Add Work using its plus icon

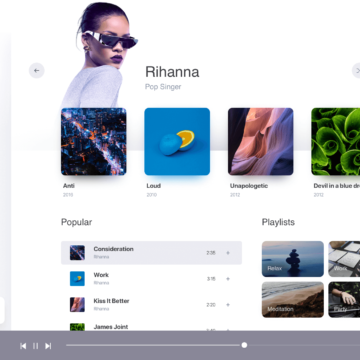tap(228, 279)
